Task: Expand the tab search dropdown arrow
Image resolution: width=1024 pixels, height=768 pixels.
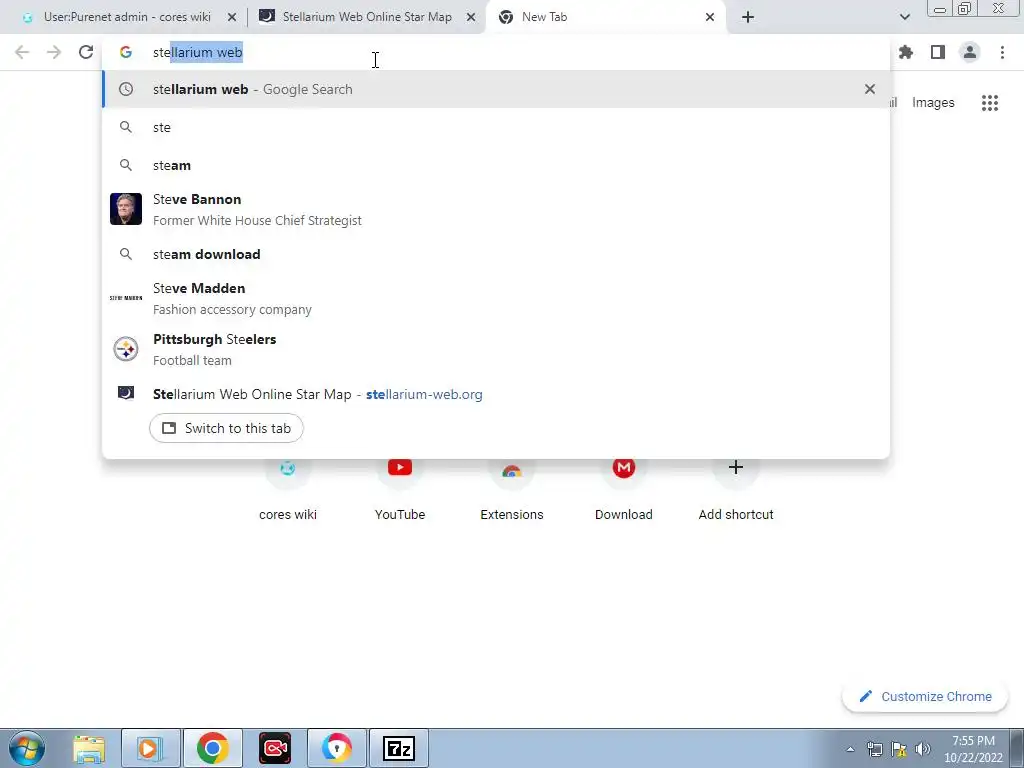Action: pos(904,17)
